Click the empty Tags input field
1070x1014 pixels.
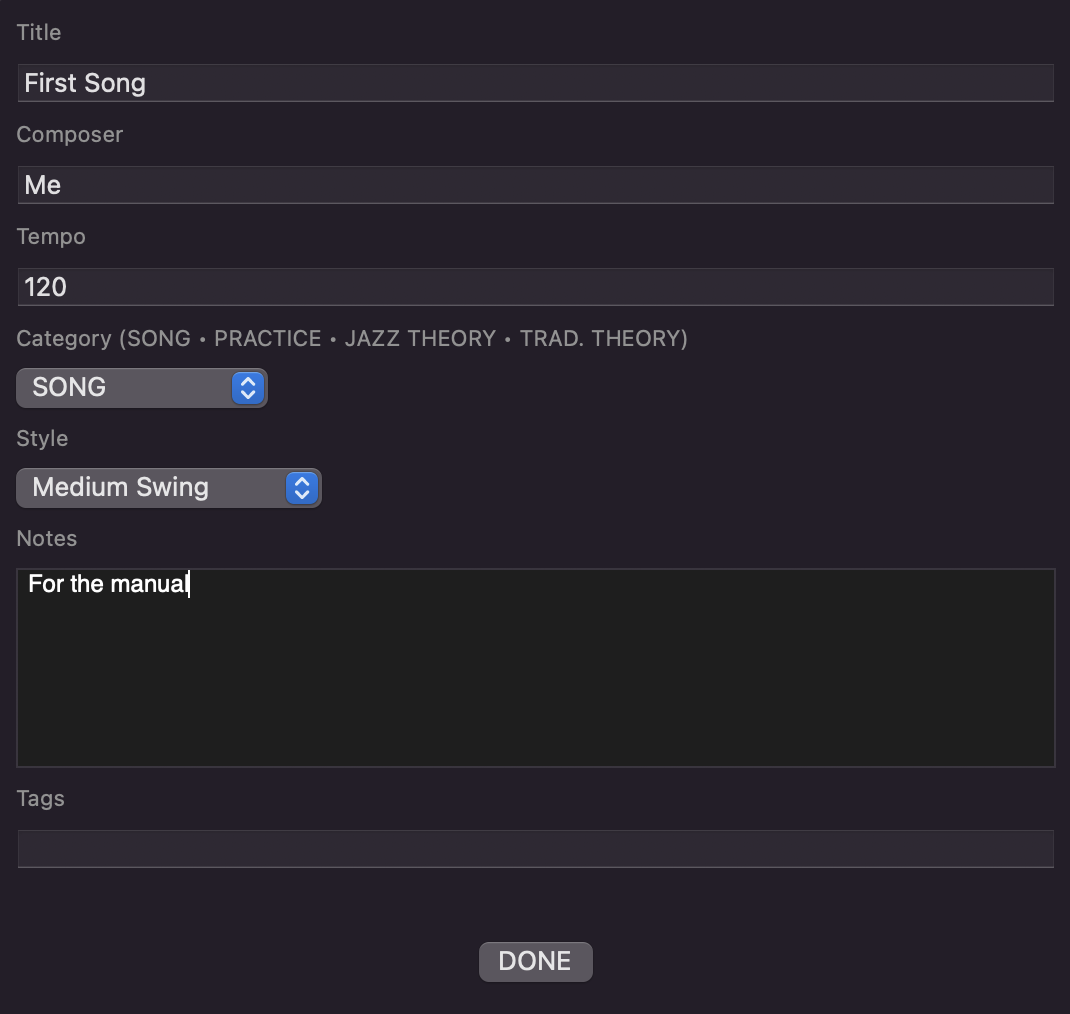pyautogui.click(x=535, y=849)
